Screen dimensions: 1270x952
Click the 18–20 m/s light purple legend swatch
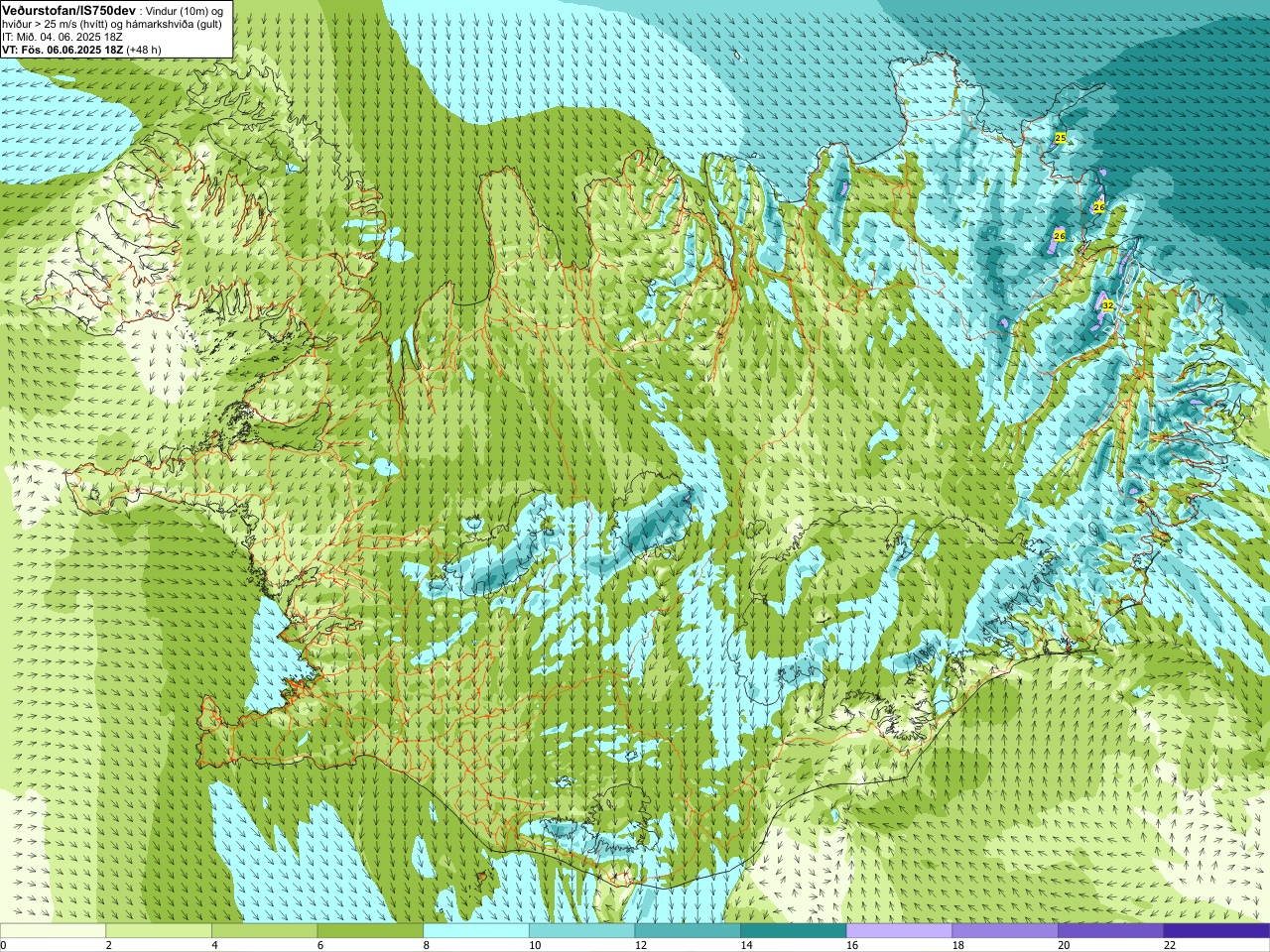coord(1005,931)
